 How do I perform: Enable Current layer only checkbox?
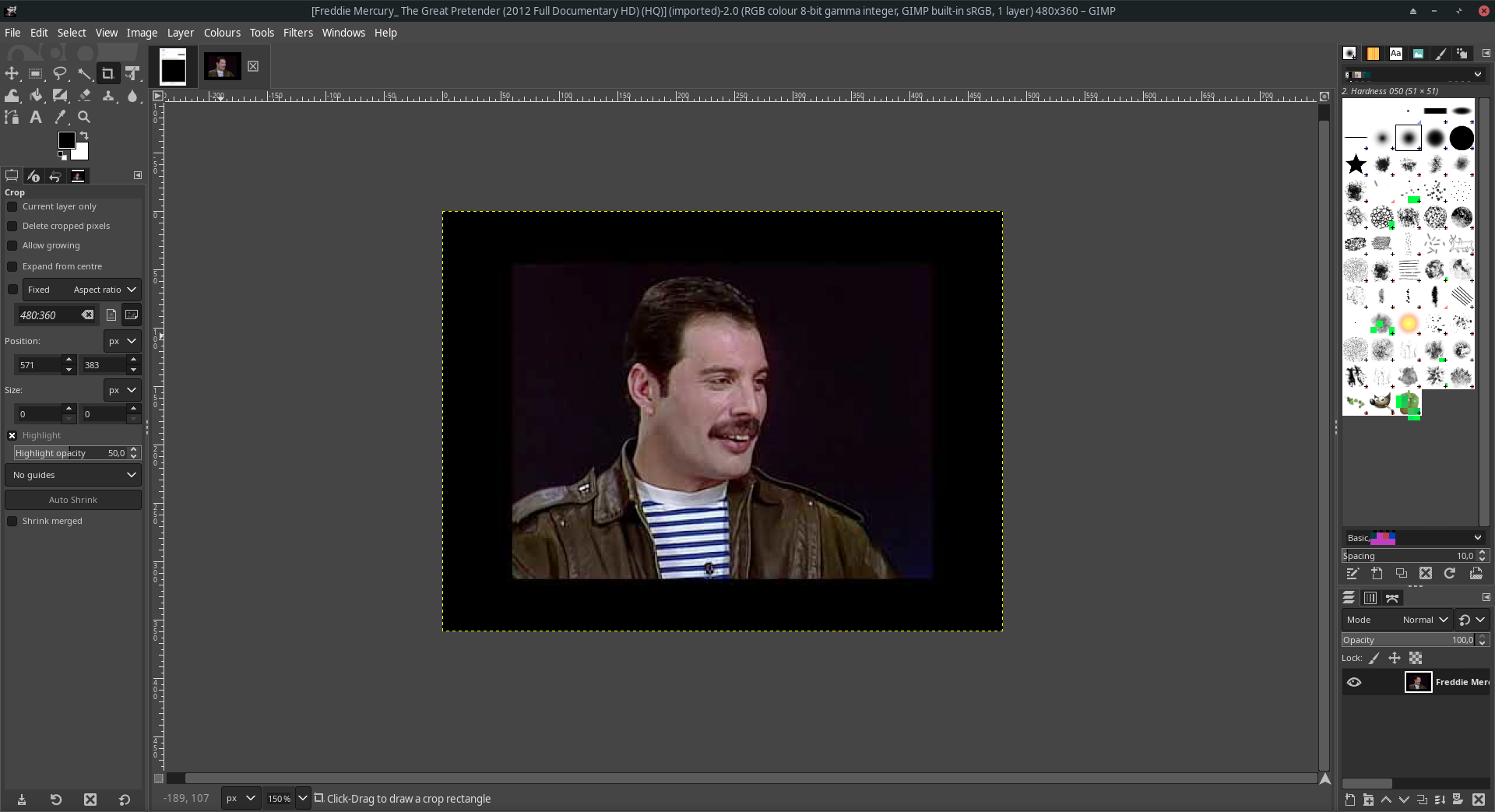click(12, 207)
